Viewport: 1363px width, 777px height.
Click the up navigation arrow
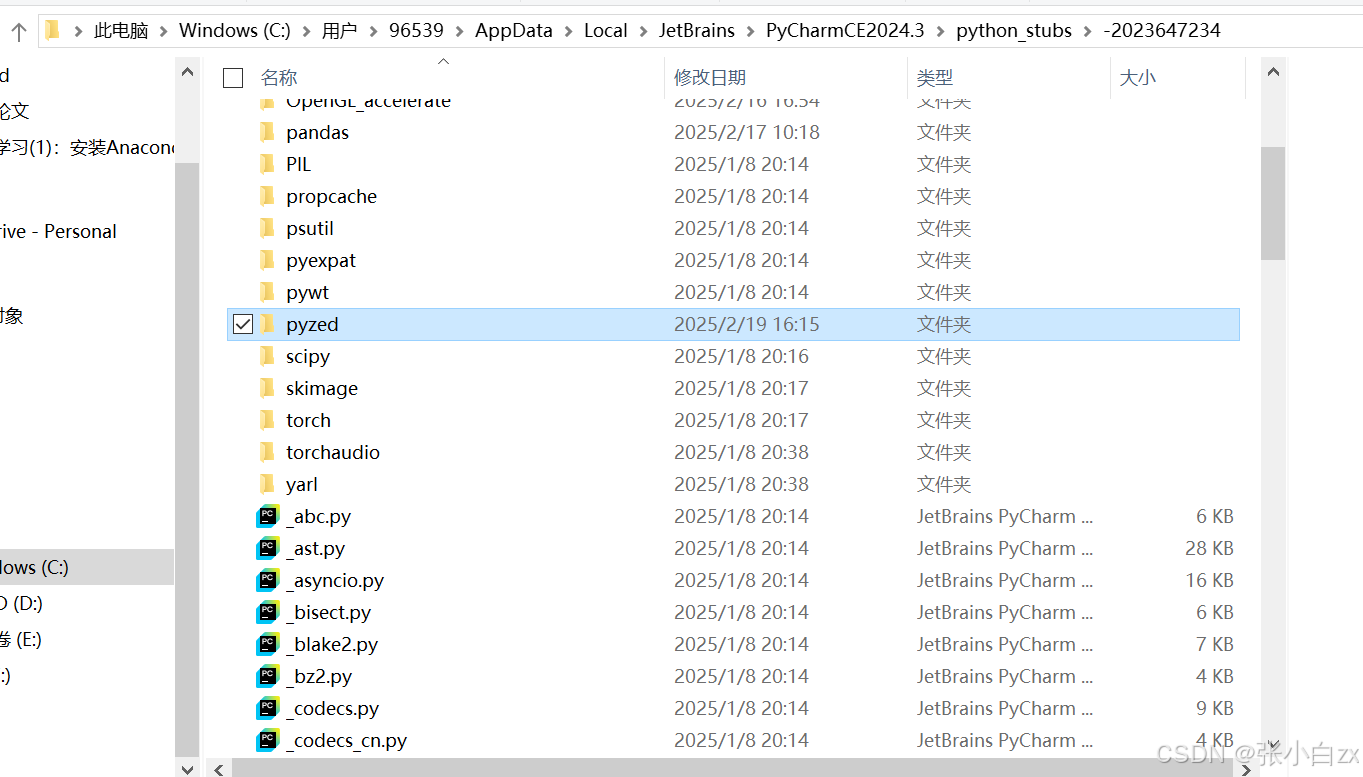(x=18, y=30)
